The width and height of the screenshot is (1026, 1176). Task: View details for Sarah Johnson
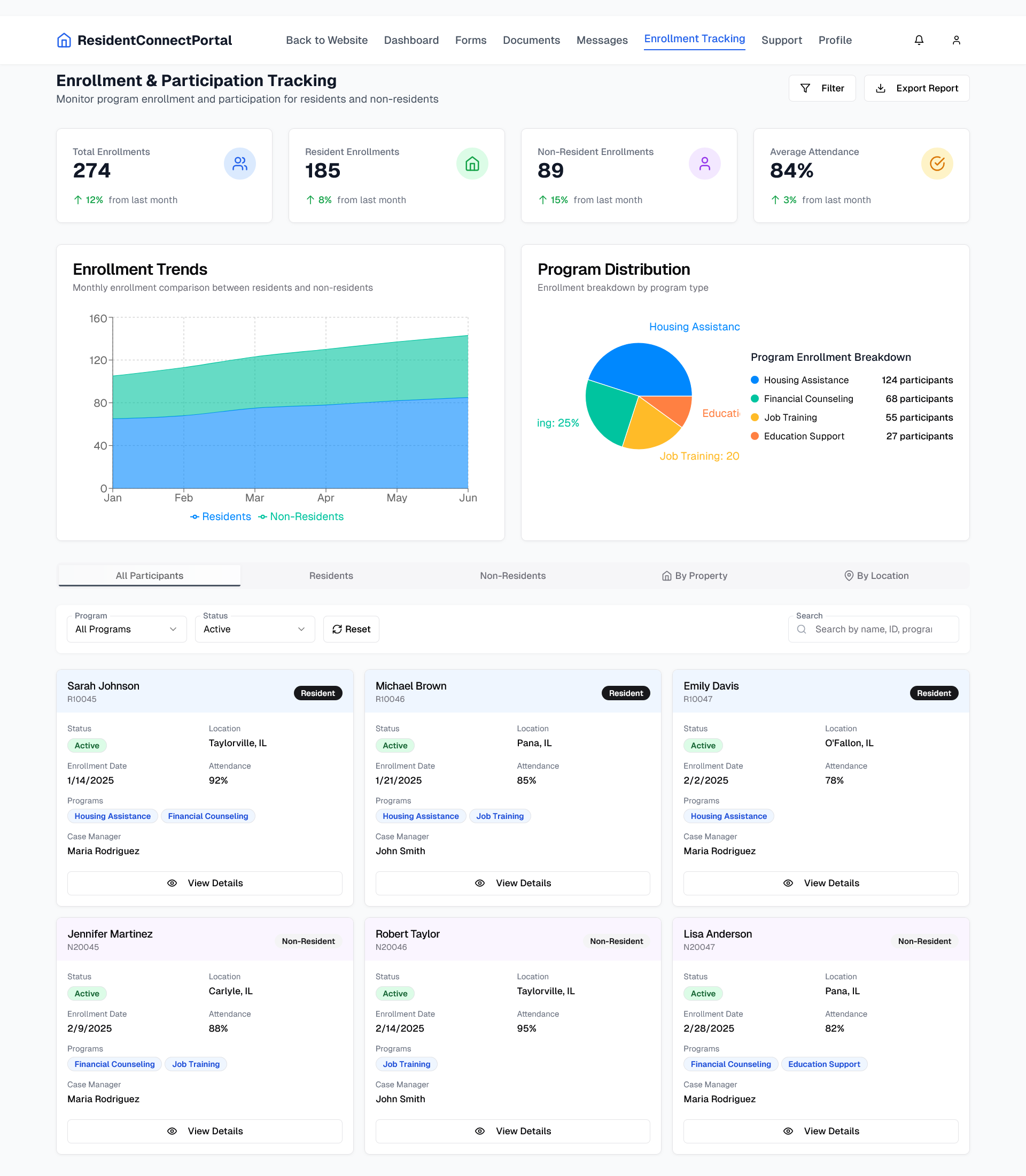[204, 883]
